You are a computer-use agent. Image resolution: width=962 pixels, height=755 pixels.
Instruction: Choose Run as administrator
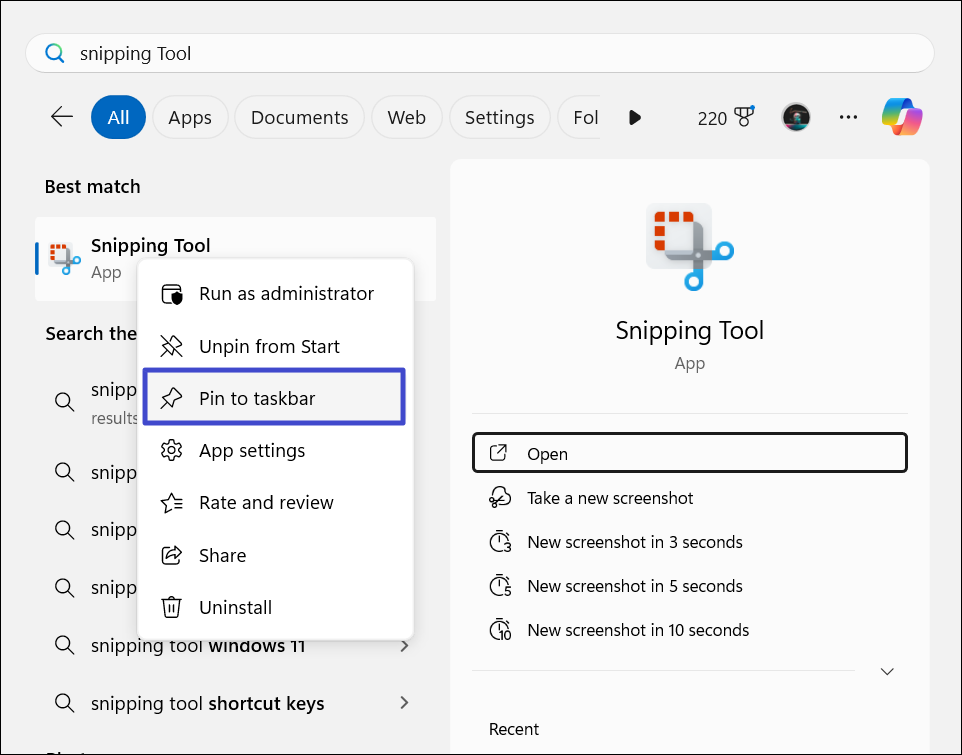(x=285, y=294)
